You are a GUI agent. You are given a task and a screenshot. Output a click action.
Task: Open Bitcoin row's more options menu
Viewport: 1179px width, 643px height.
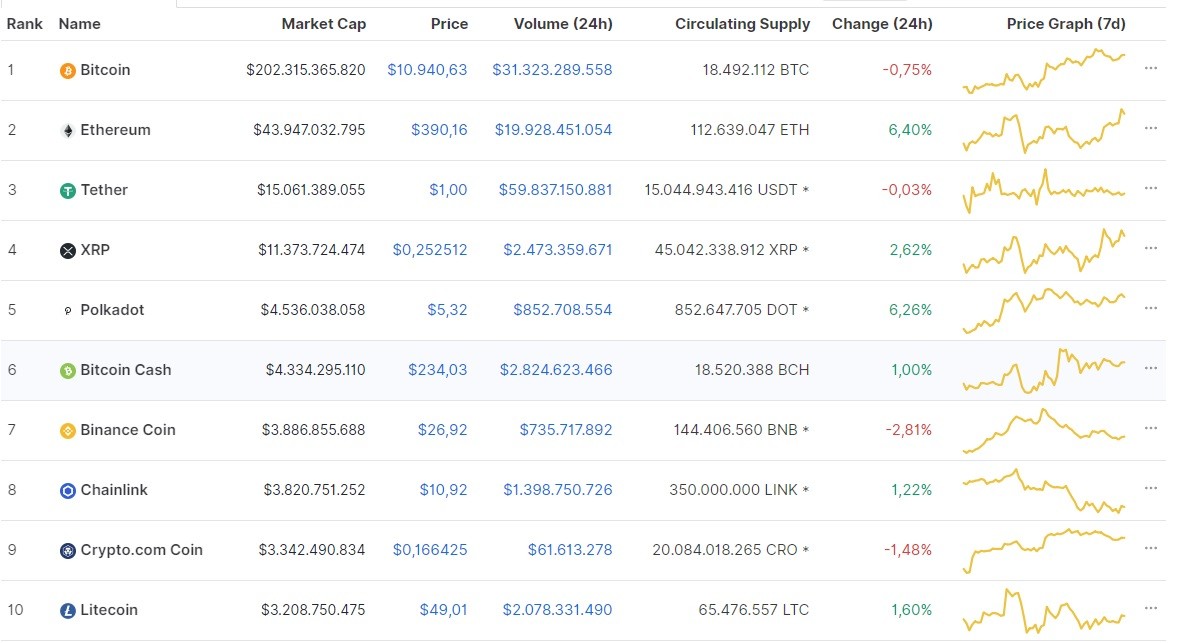click(x=1150, y=70)
